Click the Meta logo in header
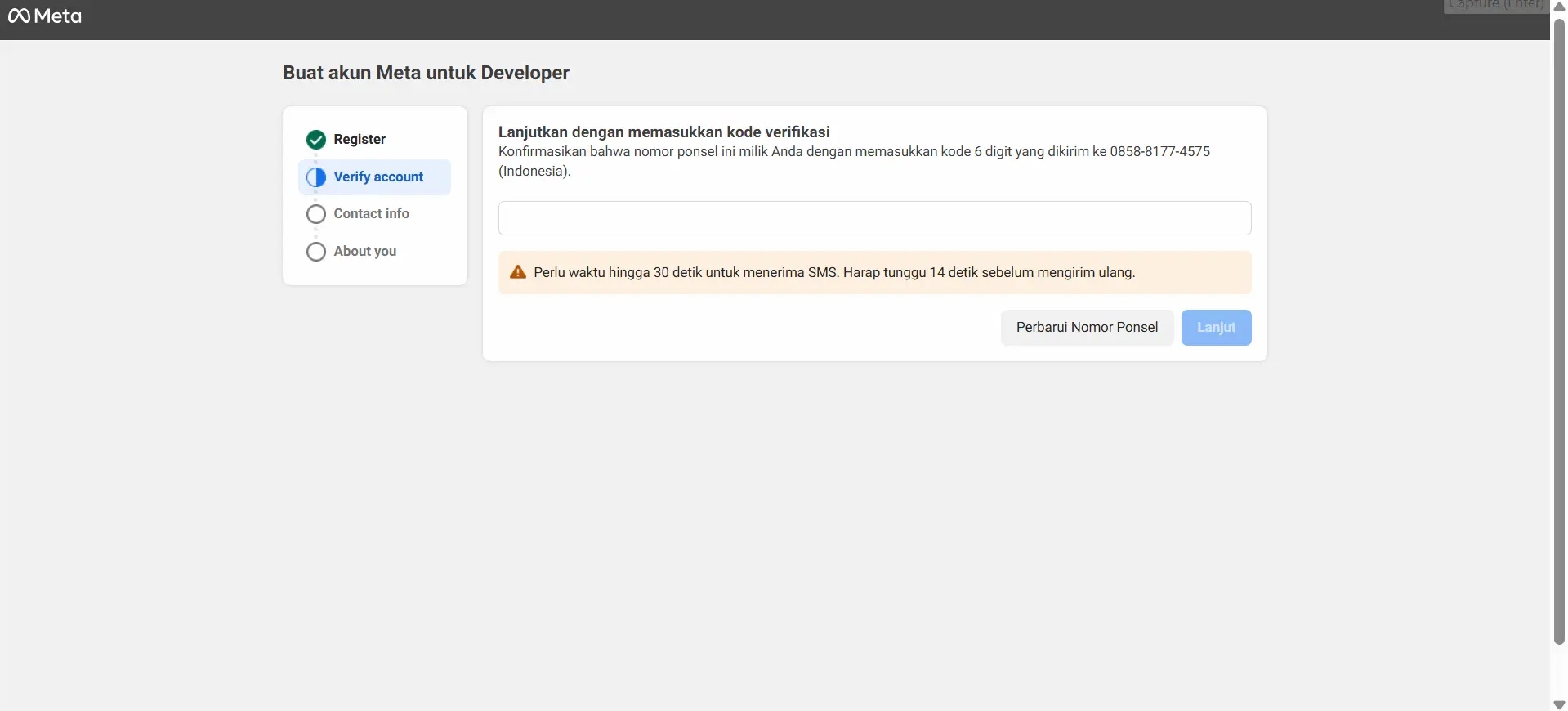Image resolution: width=1568 pixels, height=711 pixels. 45,16
